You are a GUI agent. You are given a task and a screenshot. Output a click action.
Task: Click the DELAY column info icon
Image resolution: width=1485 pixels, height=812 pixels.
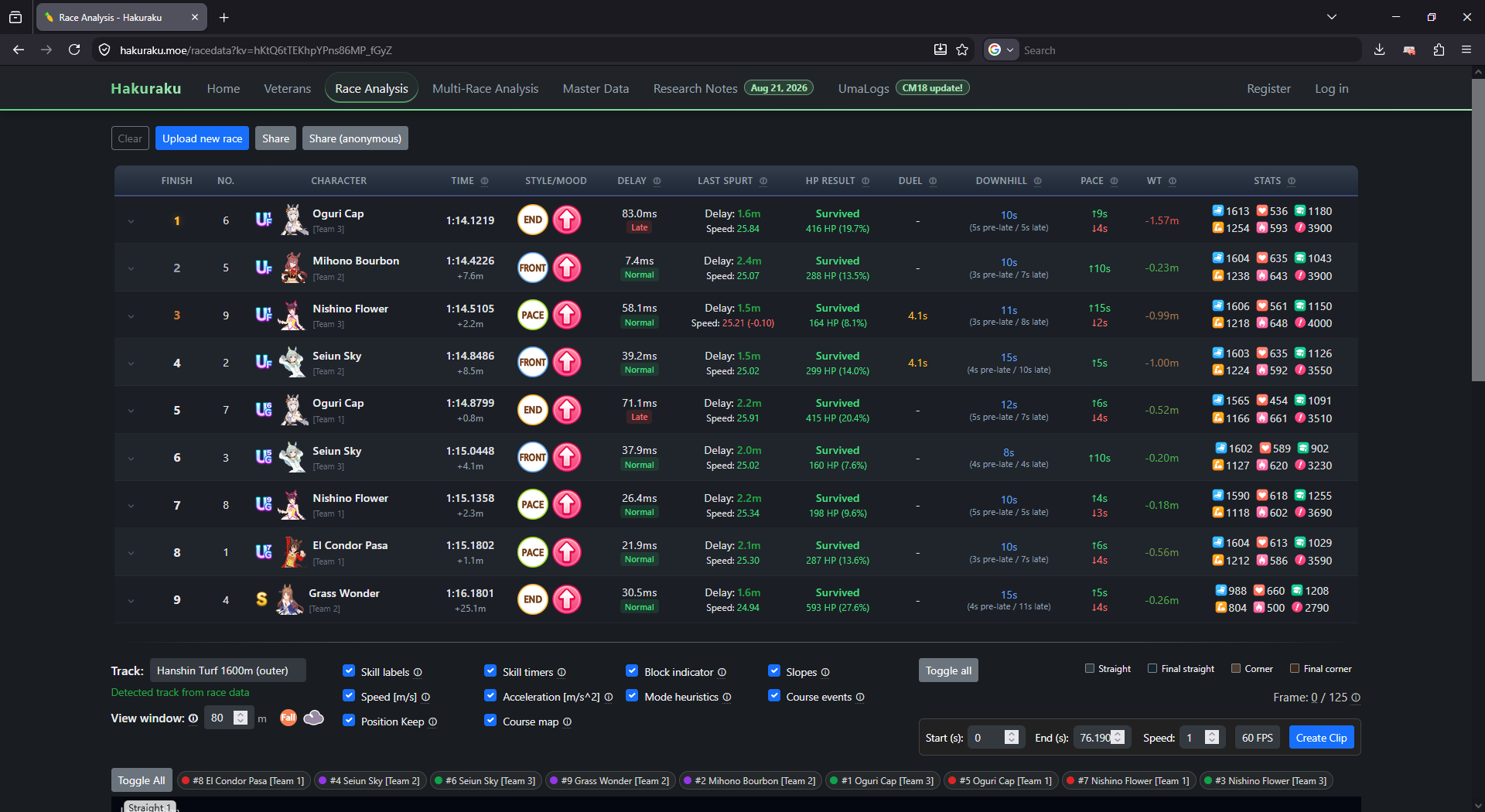tap(657, 181)
